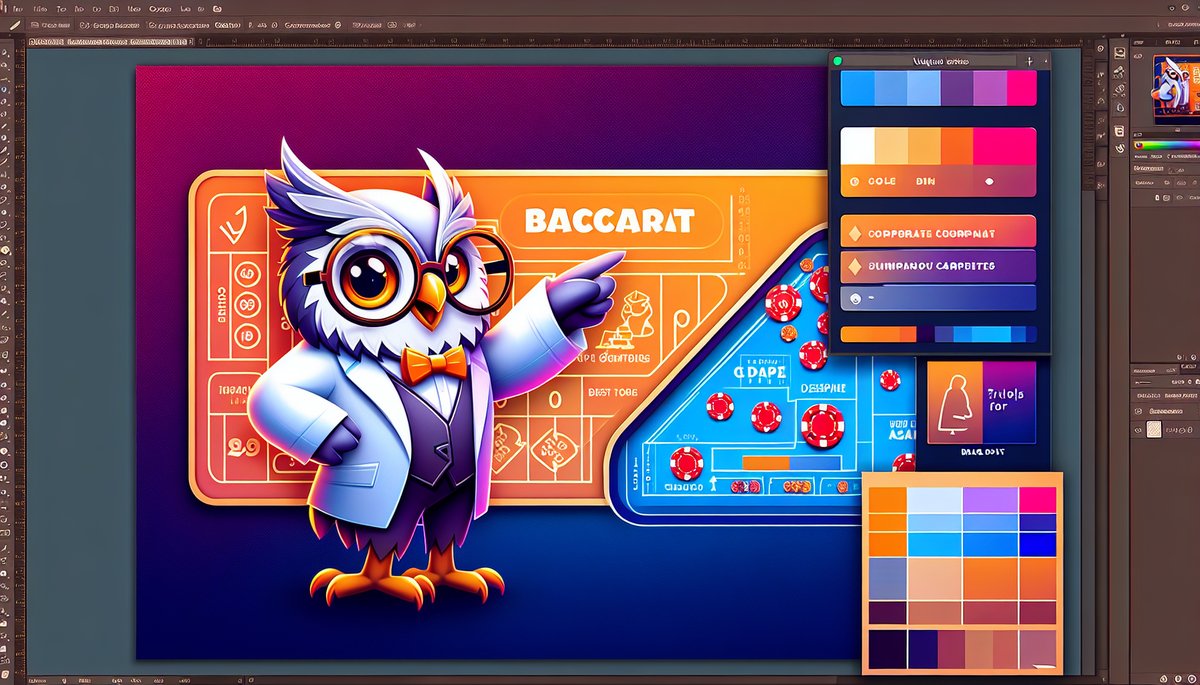Expand the dark blue row with circle icon
Viewport: 1200px width, 685px height.
938,298
